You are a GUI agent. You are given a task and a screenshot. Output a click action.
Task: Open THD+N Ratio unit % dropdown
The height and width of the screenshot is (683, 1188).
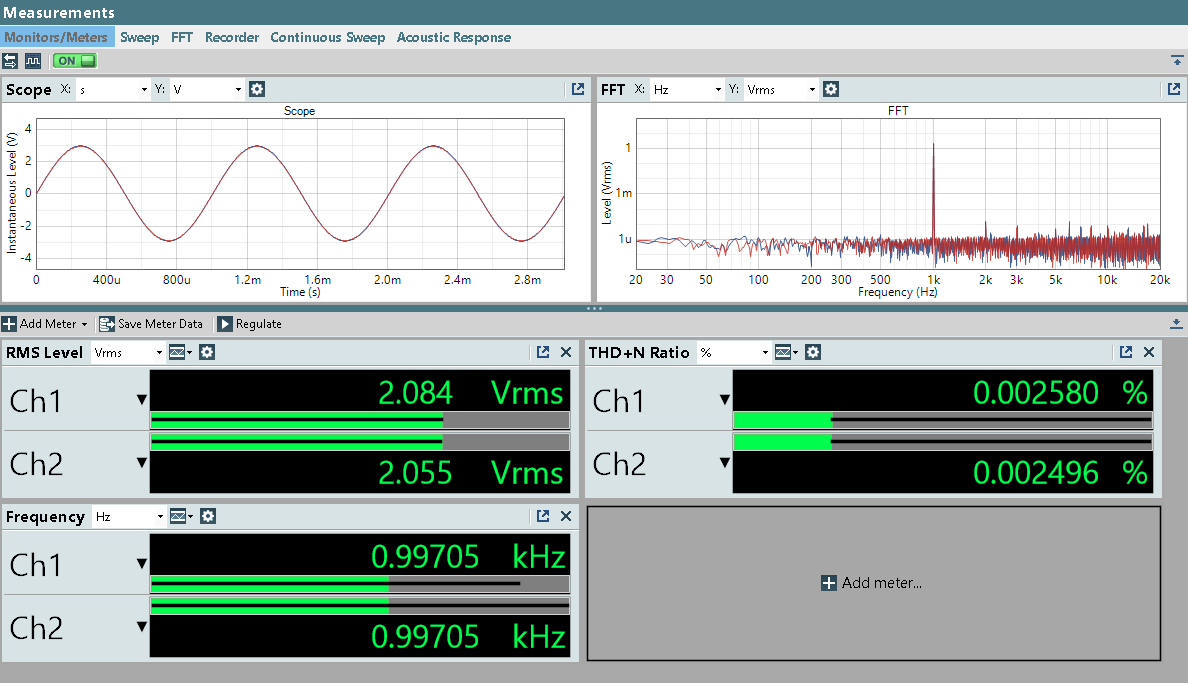734,352
